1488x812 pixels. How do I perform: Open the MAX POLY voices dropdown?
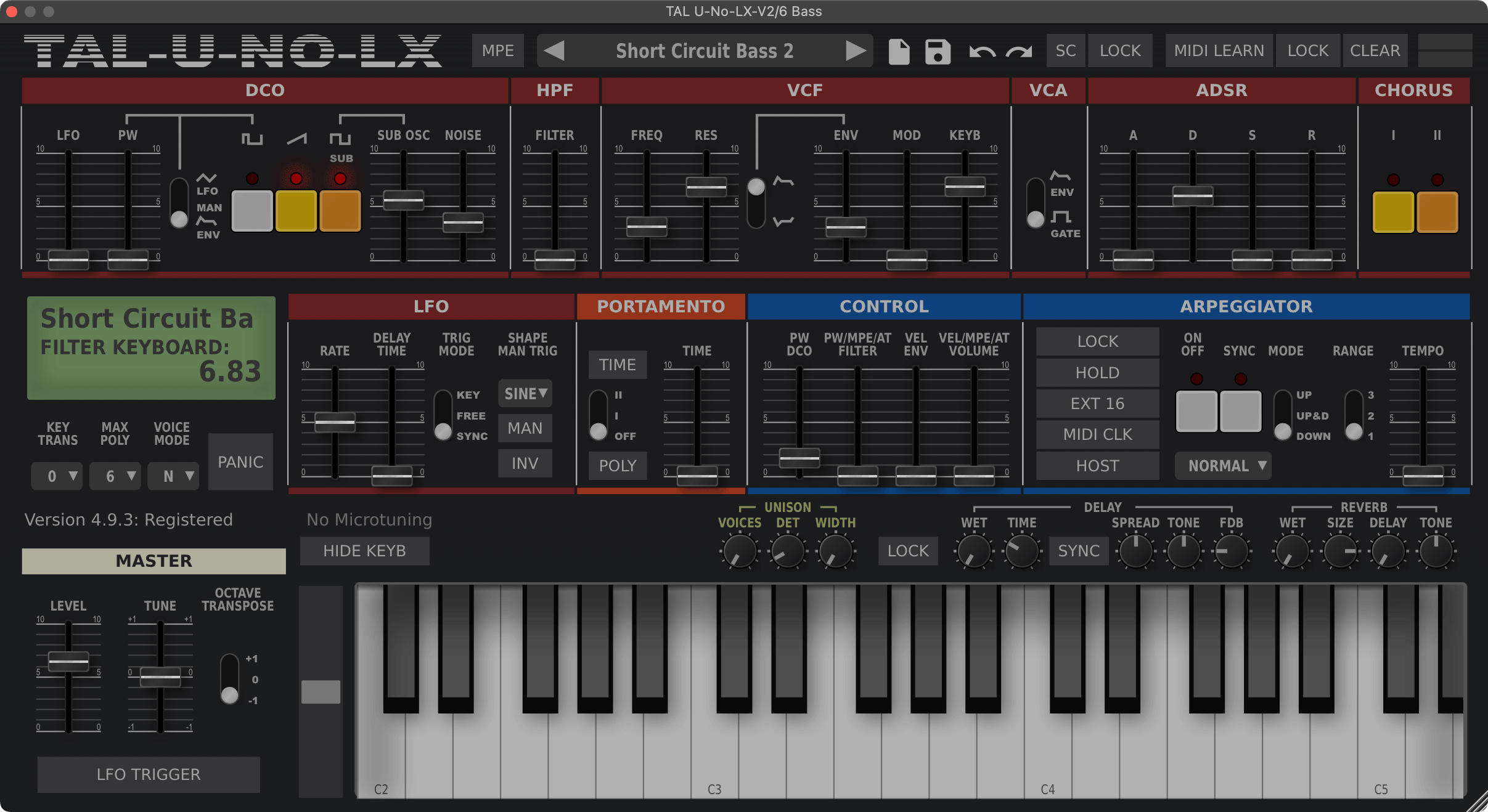(115, 476)
